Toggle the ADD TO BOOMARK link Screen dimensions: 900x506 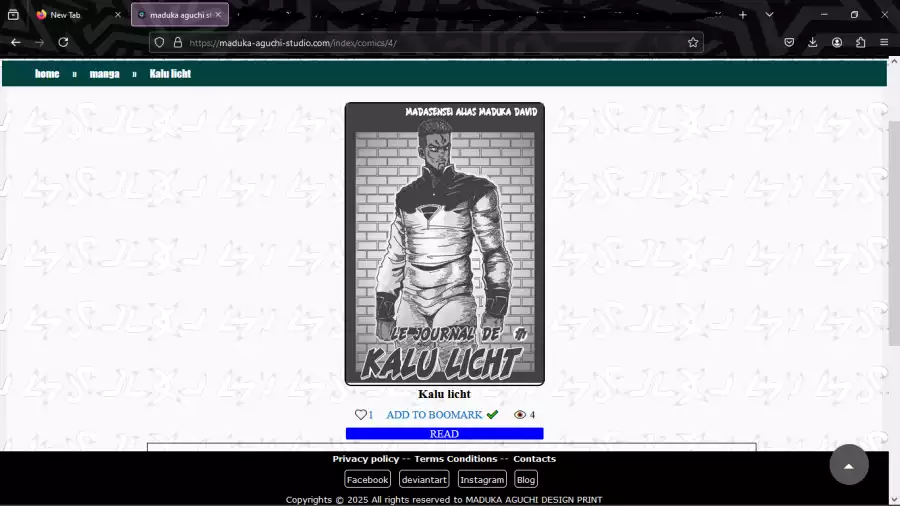[x=434, y=415]
